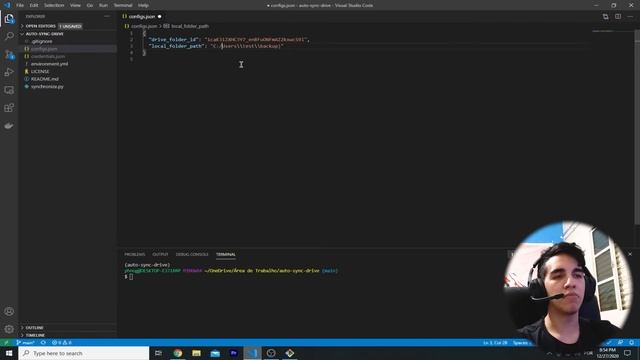Image resolution: width=640 pixels, height=360 pixels.
Task: Open the Source Control view
Action: click(9, 54)
